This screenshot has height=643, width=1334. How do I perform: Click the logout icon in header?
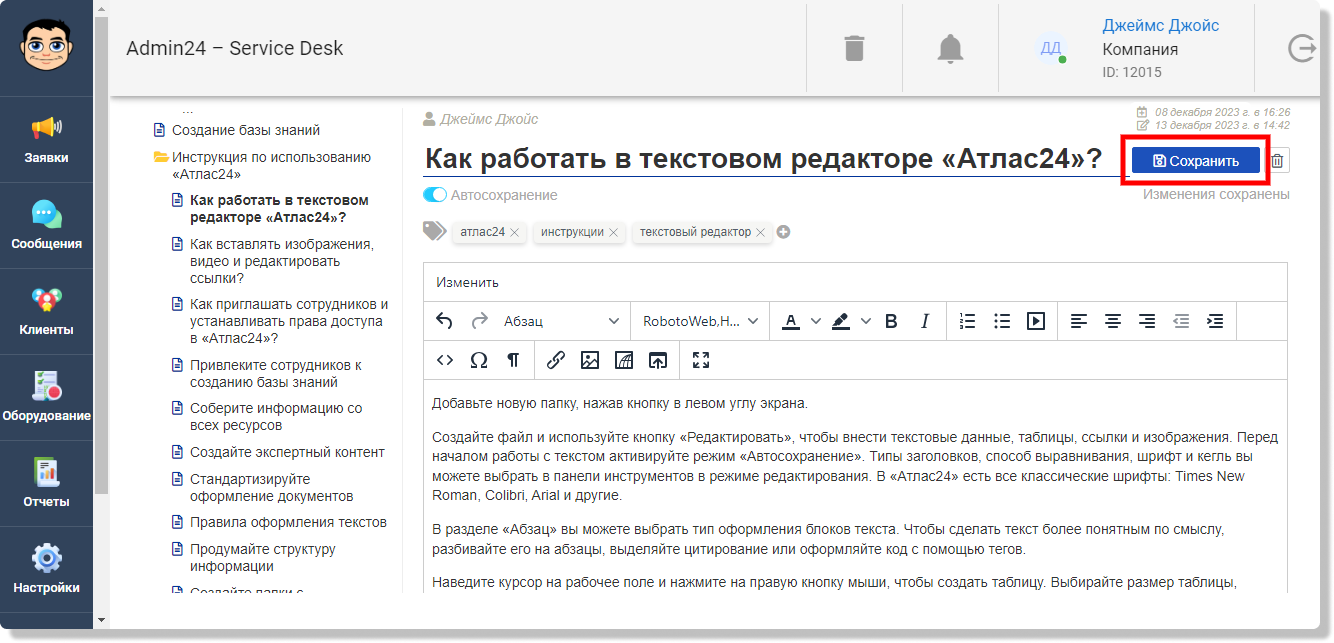[x=1302, y=48]
